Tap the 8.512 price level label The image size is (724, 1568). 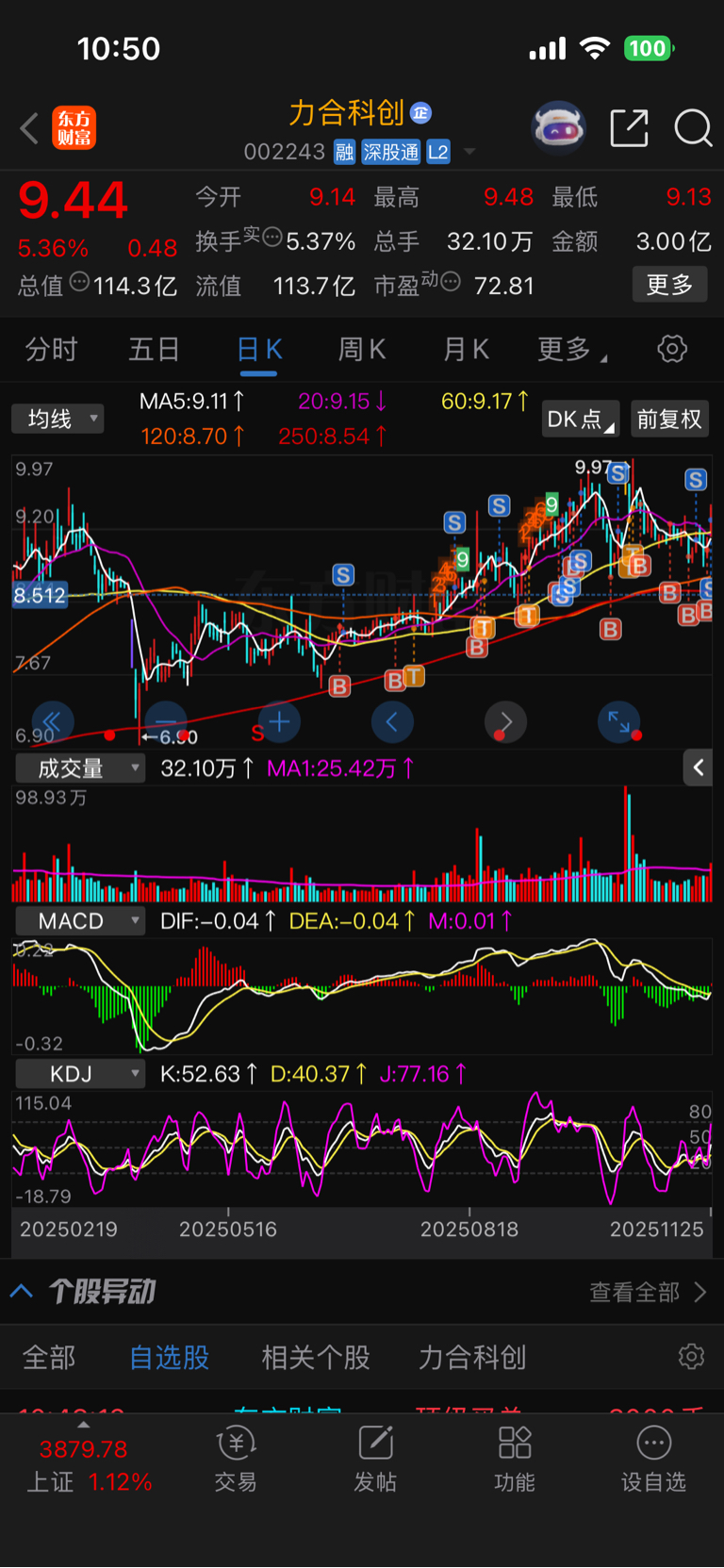point(40,595)
